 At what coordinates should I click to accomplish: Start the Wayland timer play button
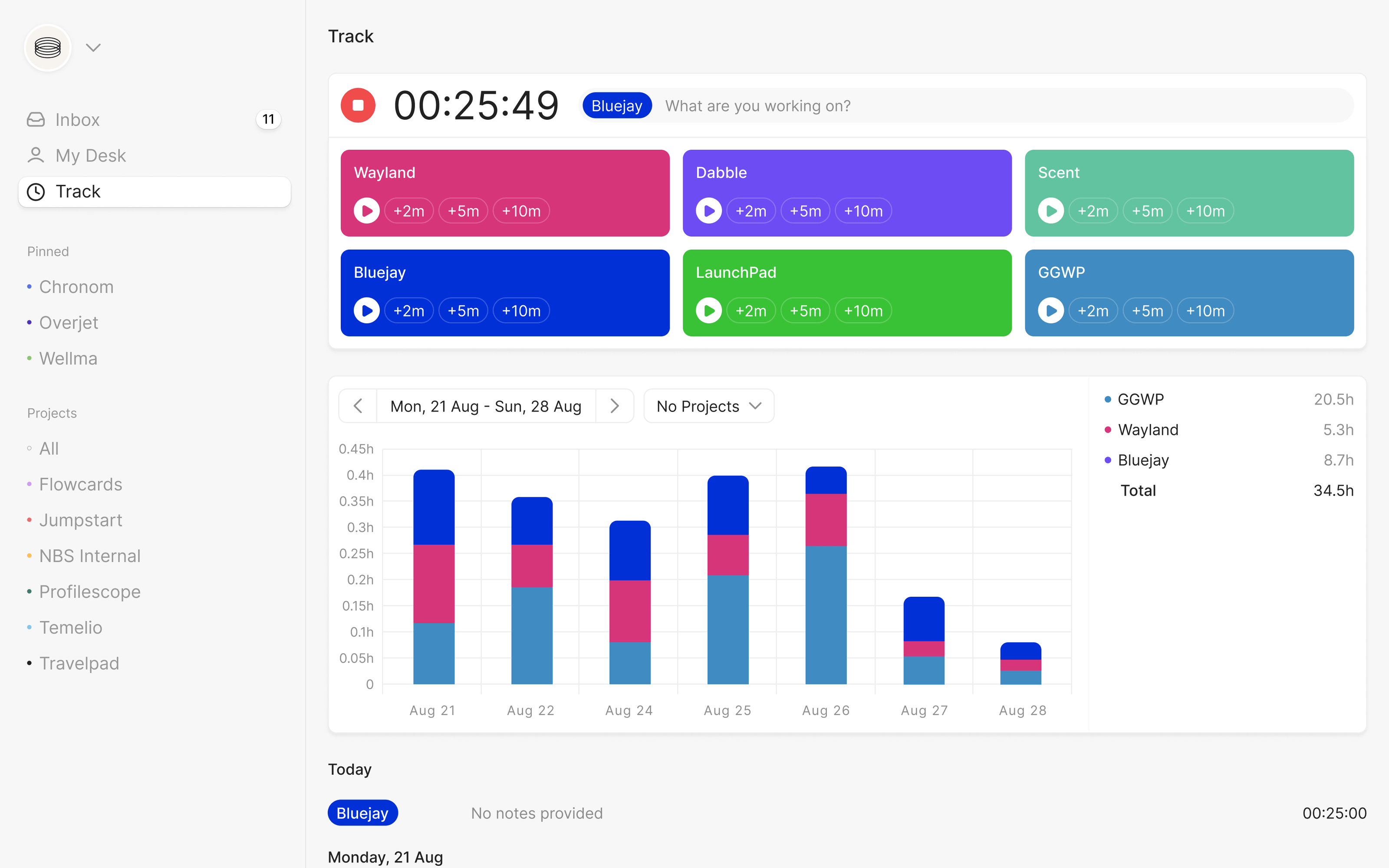coord(366,211)
